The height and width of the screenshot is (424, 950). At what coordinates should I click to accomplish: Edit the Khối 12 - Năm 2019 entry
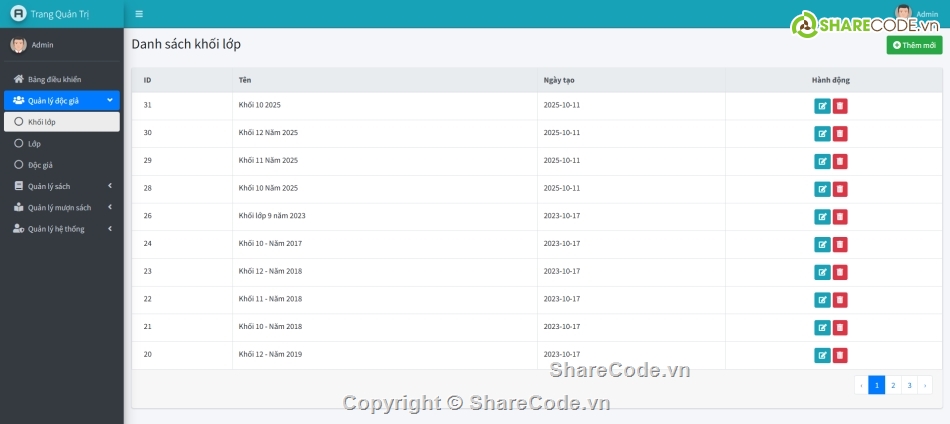pos(822,355)
